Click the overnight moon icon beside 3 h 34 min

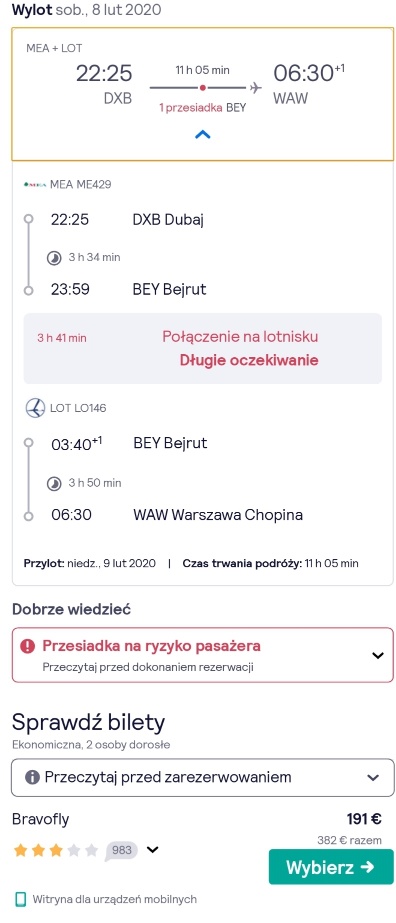54,257
